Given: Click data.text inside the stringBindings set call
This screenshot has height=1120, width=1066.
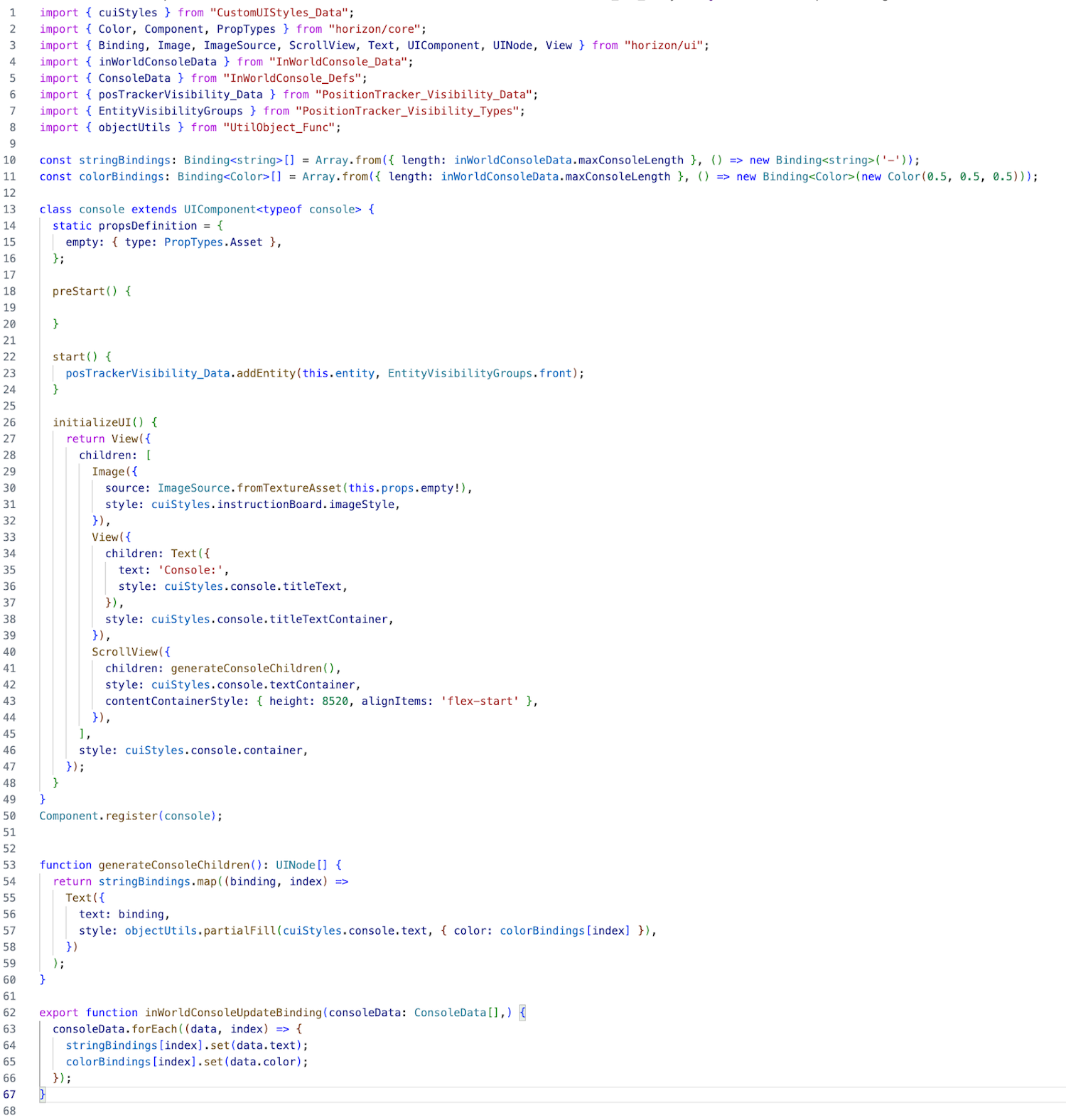Looking at the screenshot, I should click(266, 1045).
